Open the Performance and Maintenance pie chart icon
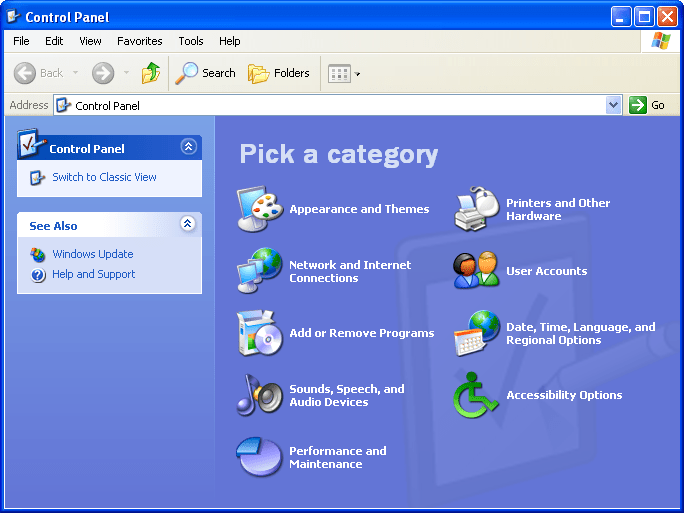Screen dimensions: 684x513 point(260,457)
